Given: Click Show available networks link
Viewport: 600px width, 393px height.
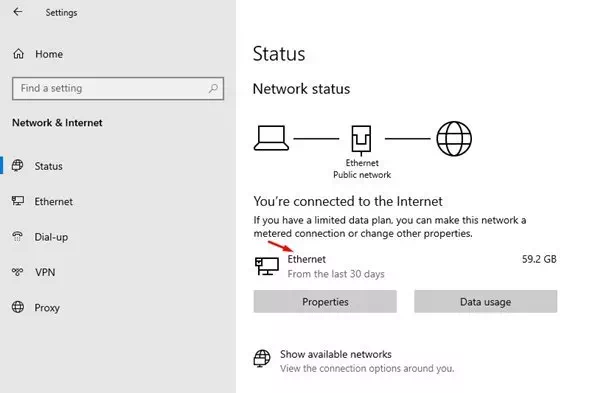Looking at the screenshot, I should click(336, 354).
